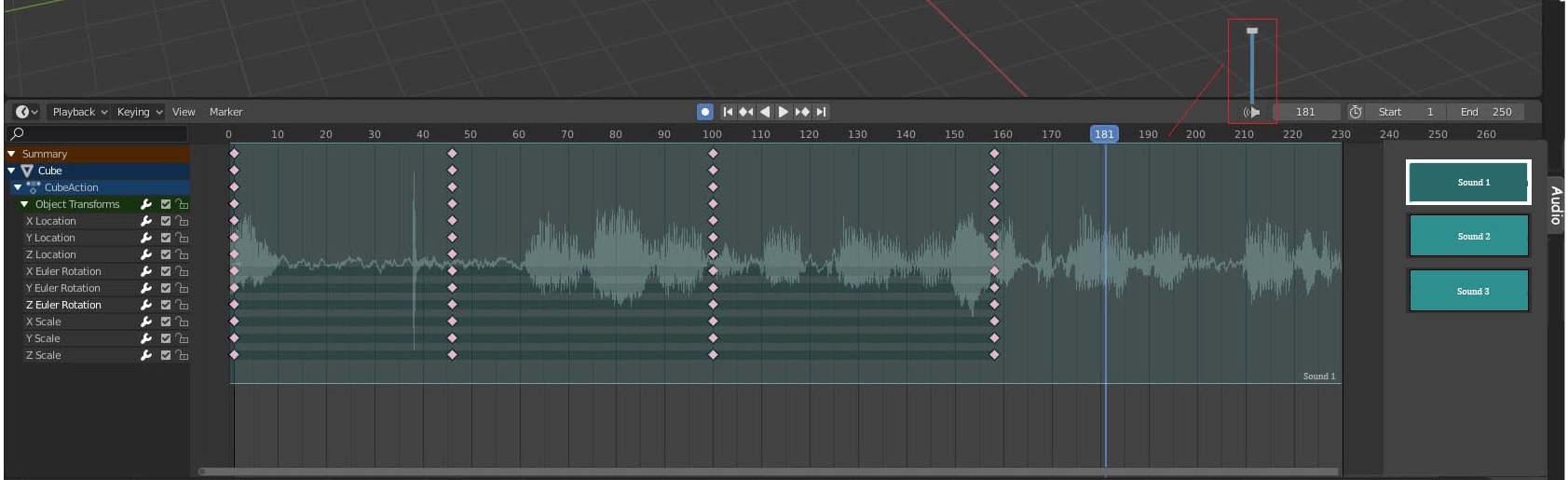Jump to the end frame
The height and width of the screenshot is (480, 1568).
(821, 112)
